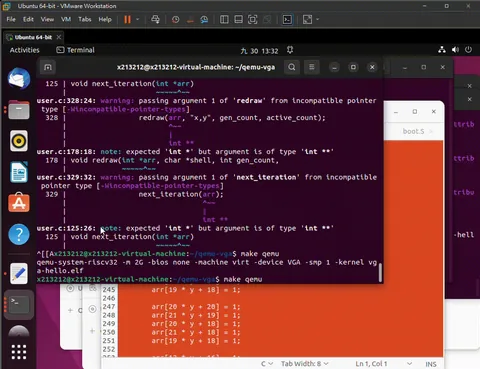Click the VMware stretch guest icon
The height and width of the screenshot is (369, 480).
pyautogui.click(x=307, y=20)
